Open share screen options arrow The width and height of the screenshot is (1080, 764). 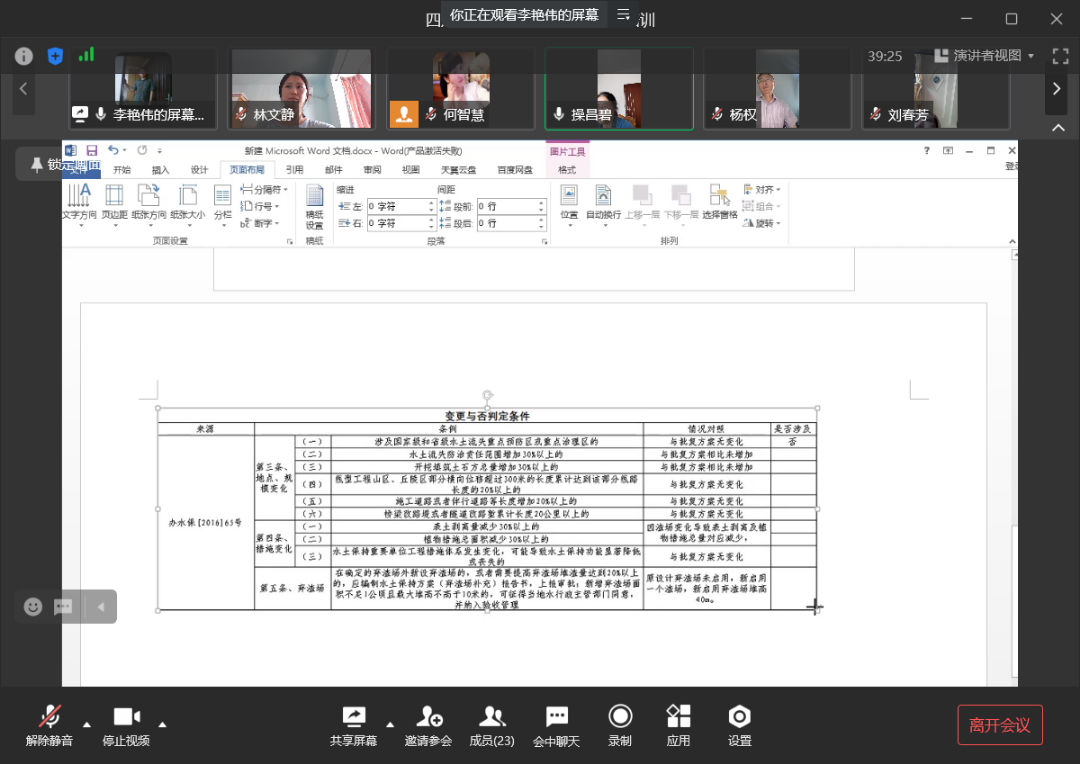(x=390, y=724)
